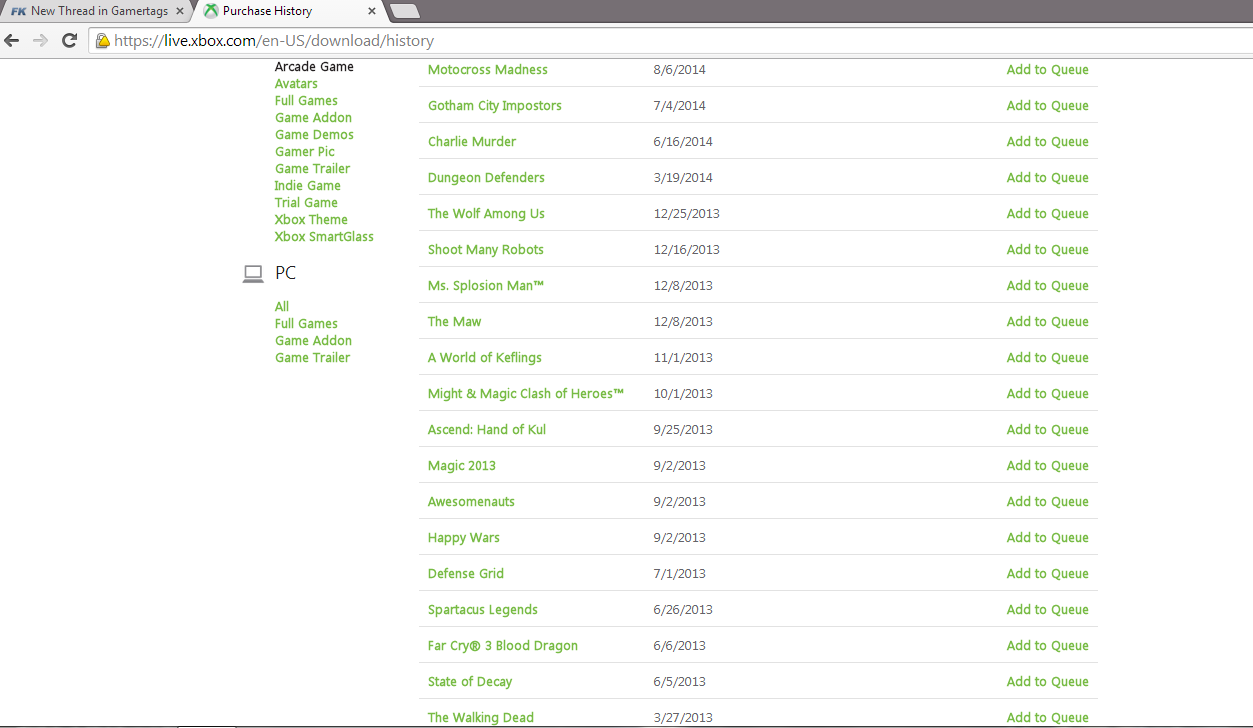The image size is (1253, 728).
Task: Open Happy Wars title
Action: (x=464, y=538)
